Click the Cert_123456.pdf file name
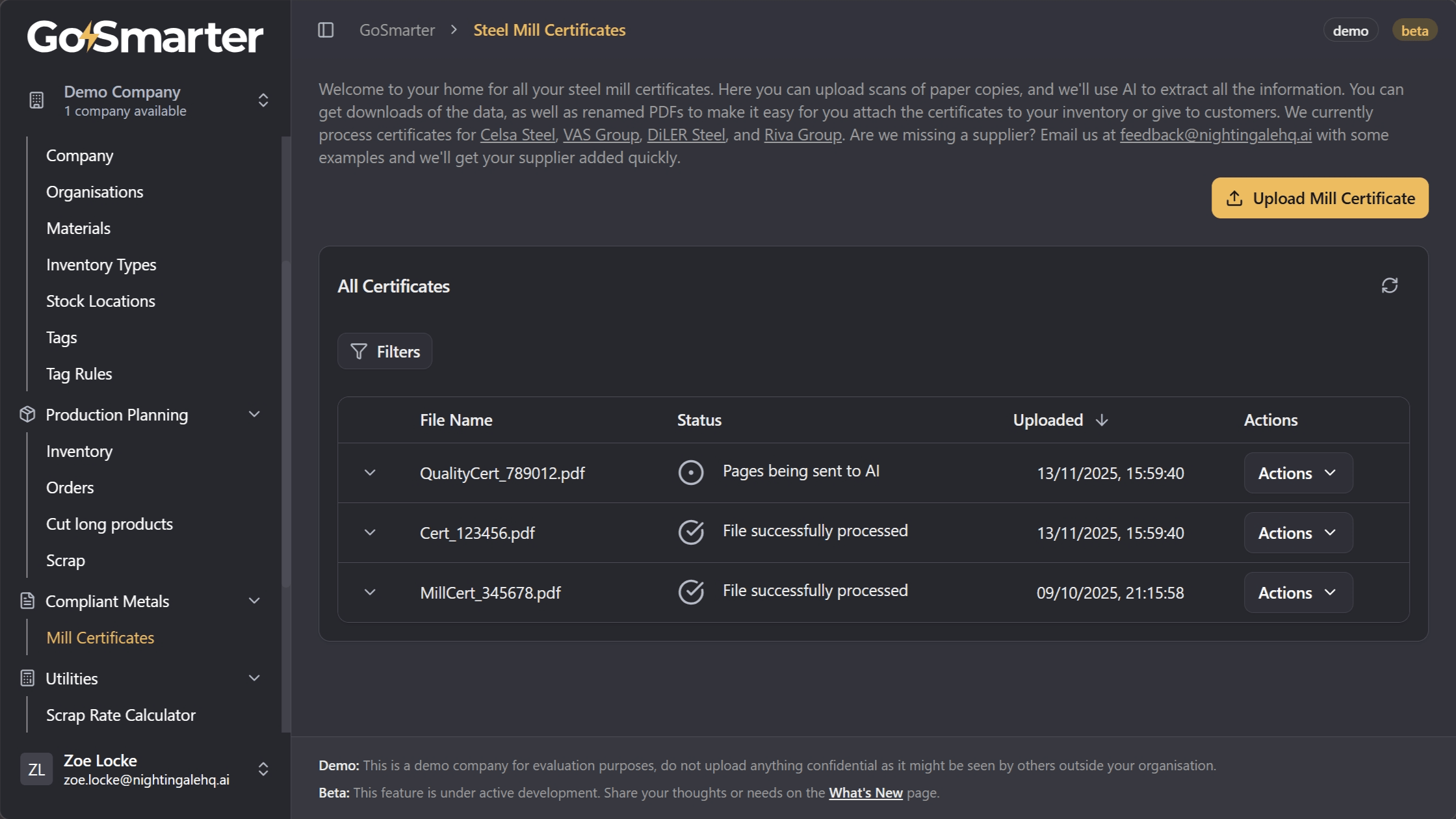Viewport: 1456px width, 819px height. (477, 532)
